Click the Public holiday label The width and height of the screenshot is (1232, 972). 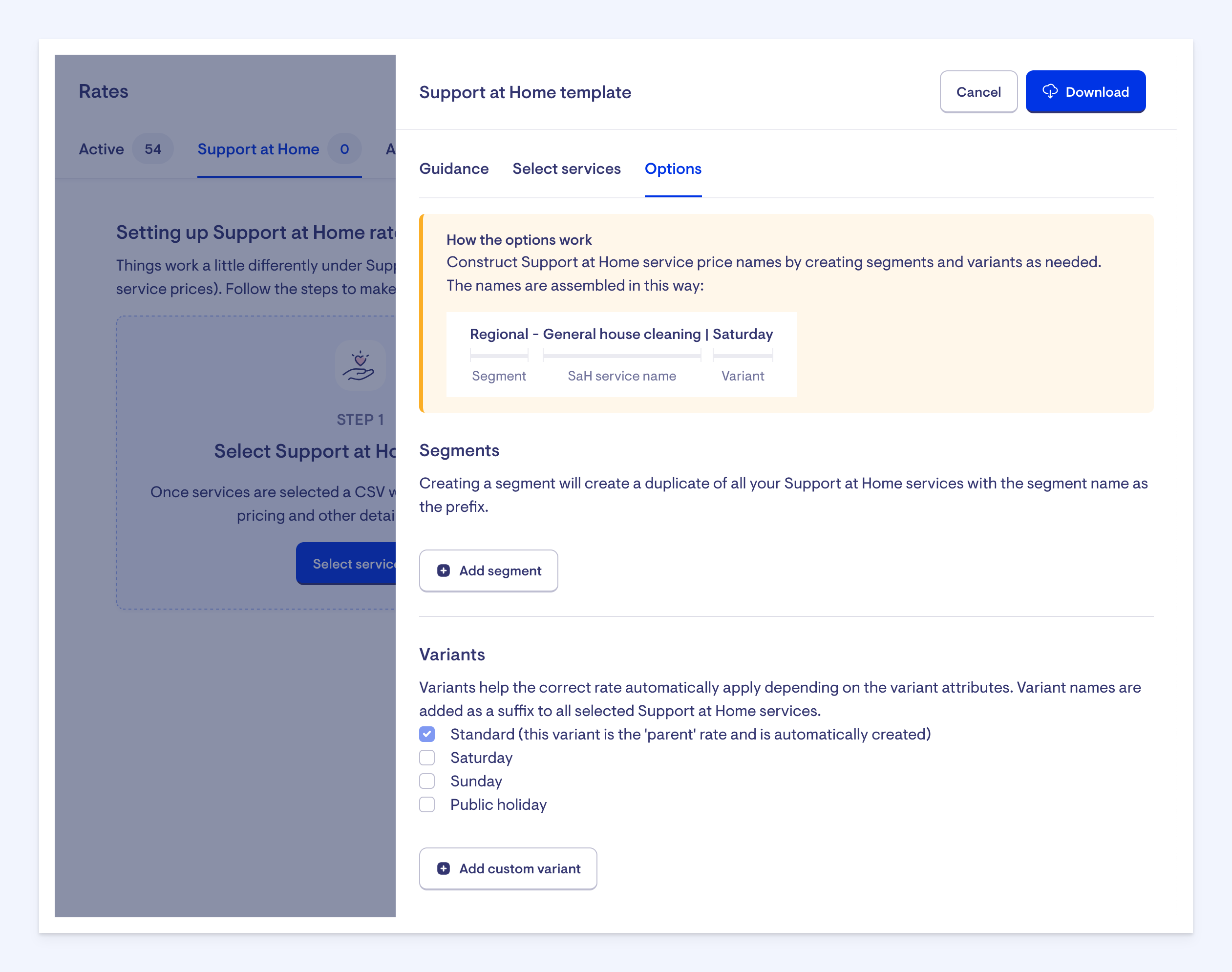point(498,804)
